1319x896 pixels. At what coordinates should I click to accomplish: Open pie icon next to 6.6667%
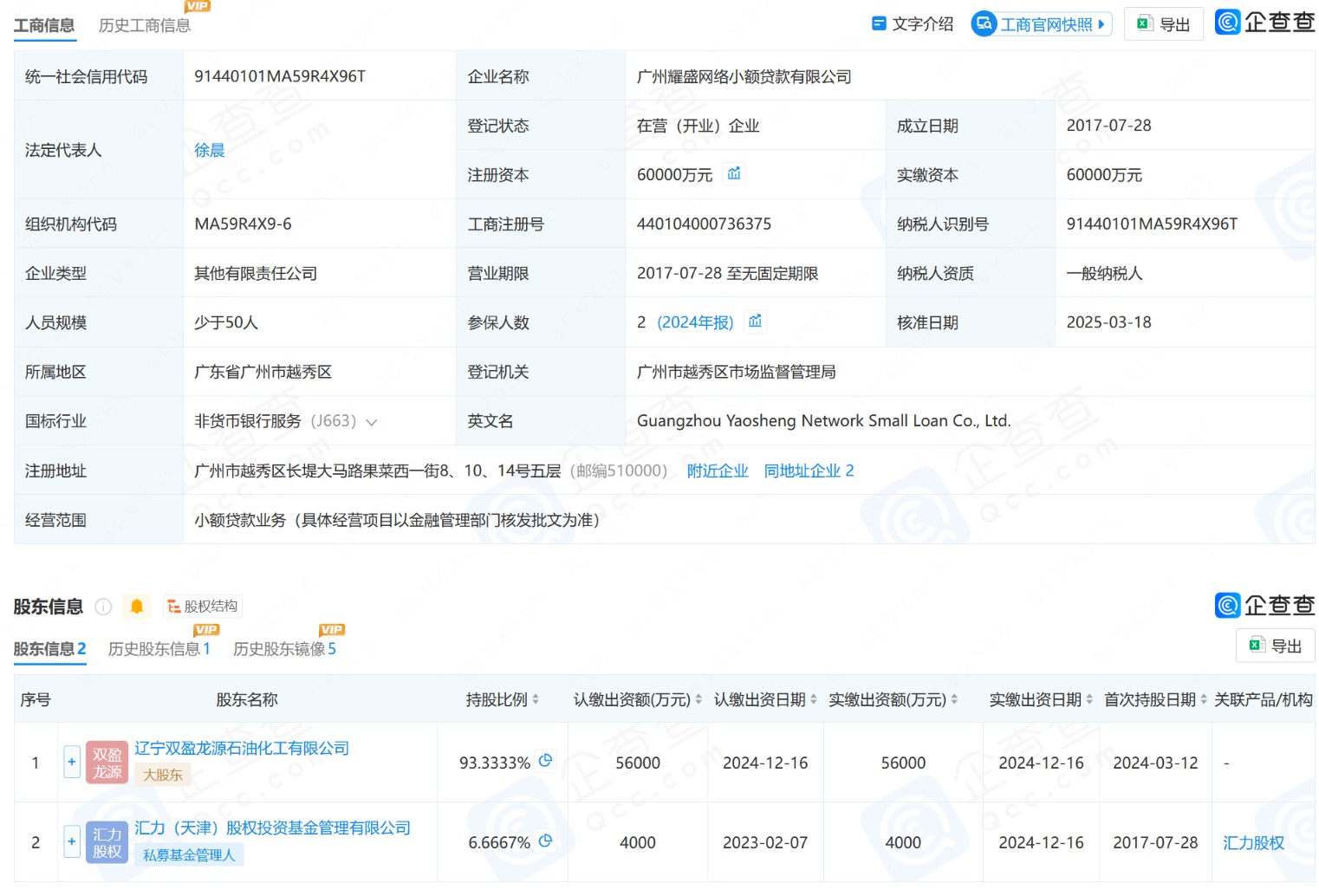pos(546,841)
